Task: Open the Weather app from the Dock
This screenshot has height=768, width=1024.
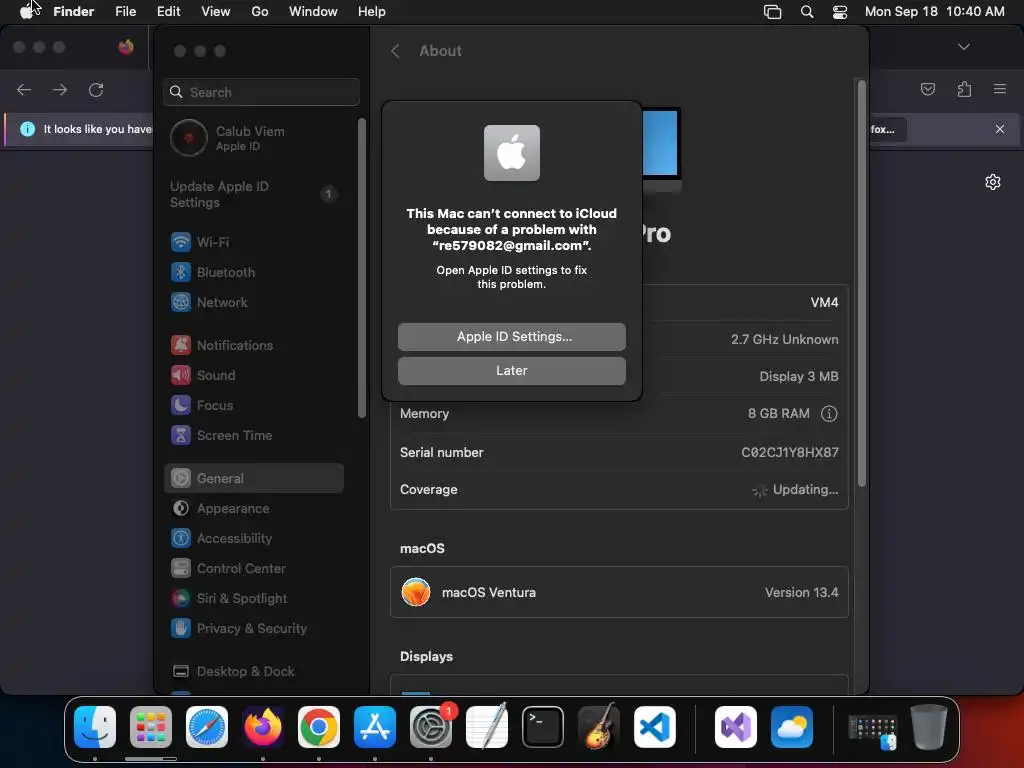Action: (792, 727)
